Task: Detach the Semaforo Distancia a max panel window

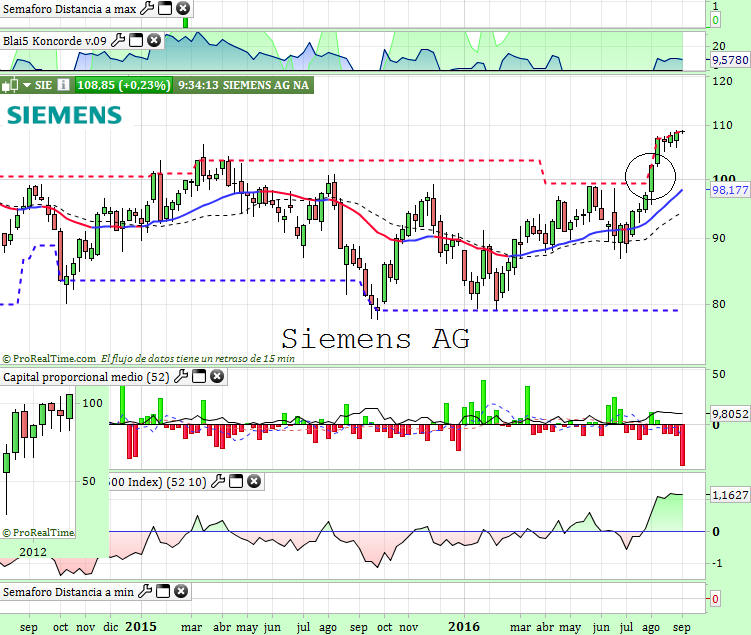Action: pyautogui.click(x=165, y=8)
